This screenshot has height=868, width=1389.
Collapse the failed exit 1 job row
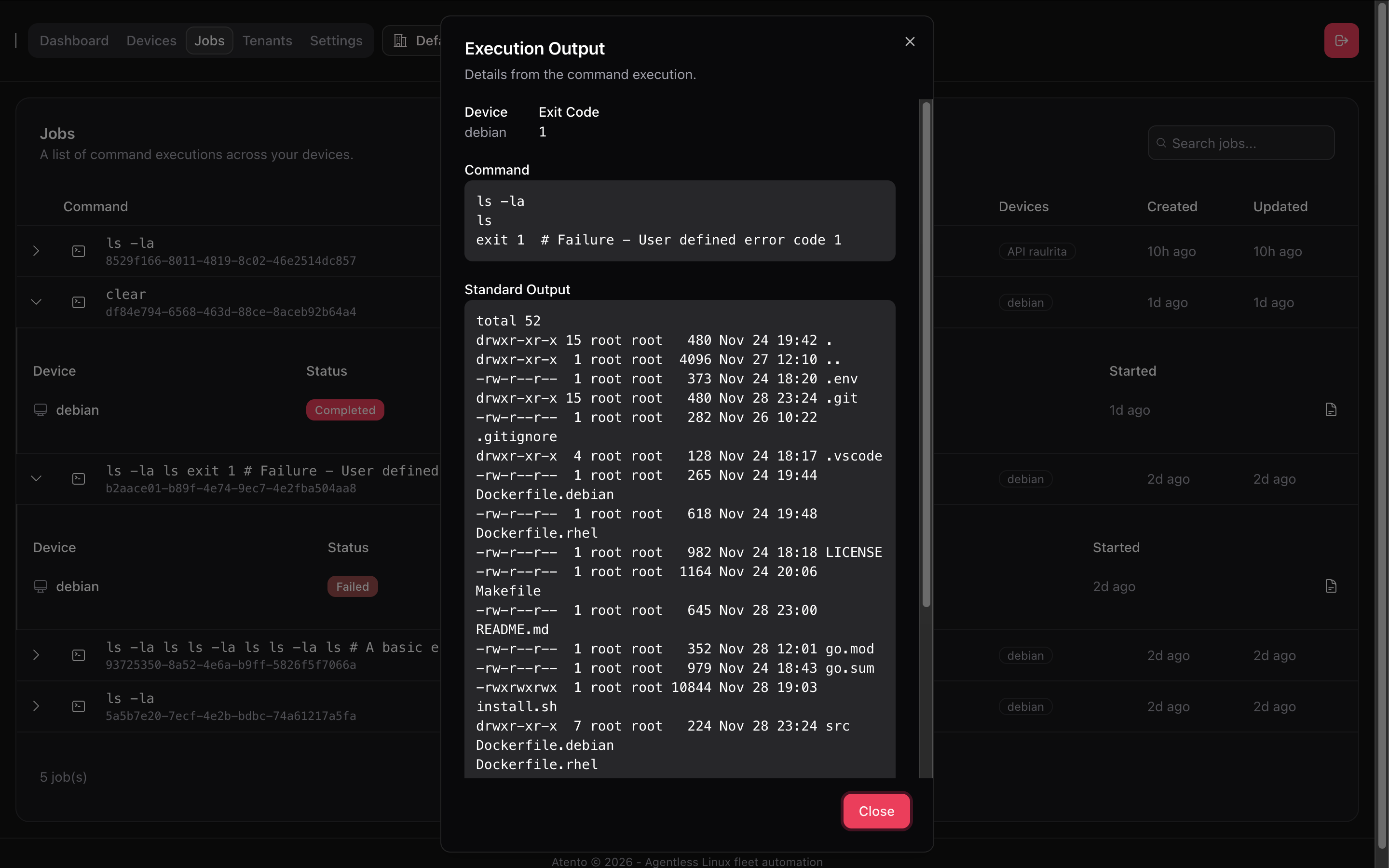(36, 479)
